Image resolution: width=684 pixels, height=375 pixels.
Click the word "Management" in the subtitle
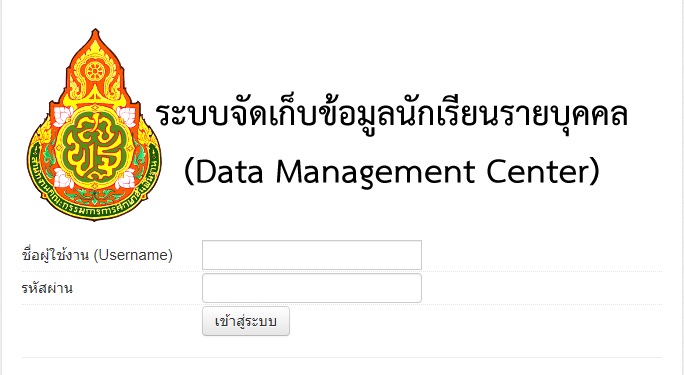[x=376, y=173]
